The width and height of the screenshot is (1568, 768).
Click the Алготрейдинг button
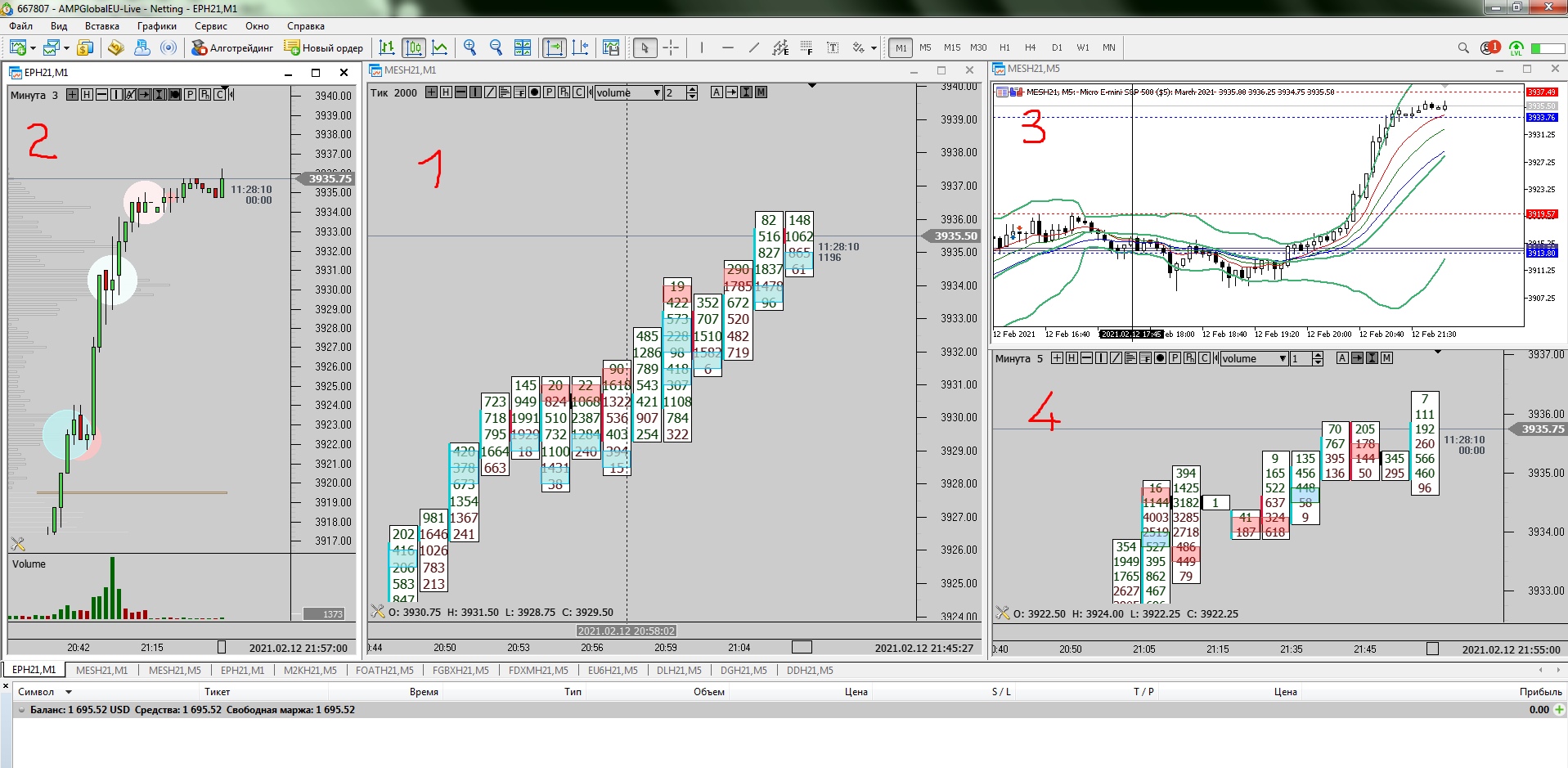click(x=232, y=48)
